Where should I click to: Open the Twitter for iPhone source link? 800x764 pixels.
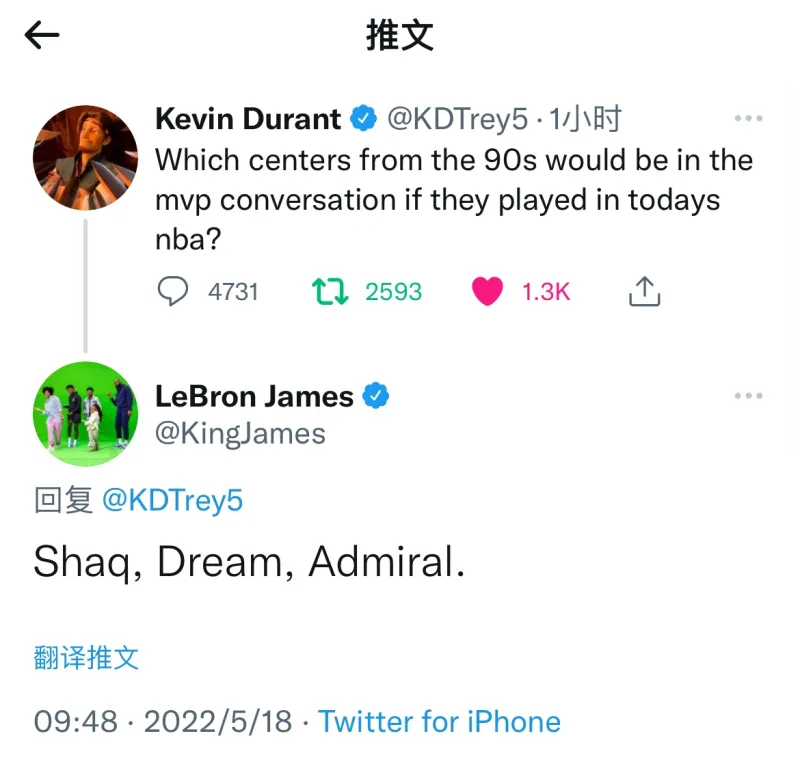[439, 721]
